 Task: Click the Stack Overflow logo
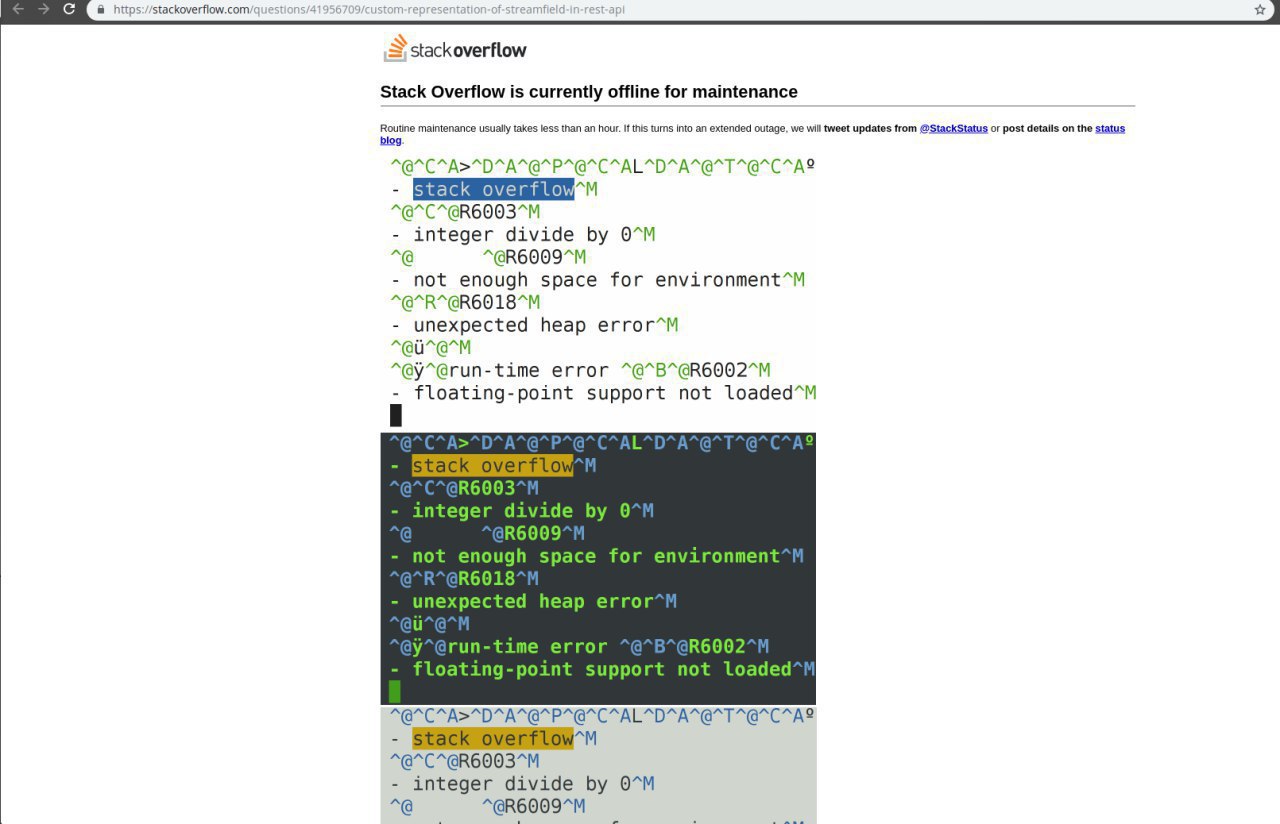coord(455,48)
